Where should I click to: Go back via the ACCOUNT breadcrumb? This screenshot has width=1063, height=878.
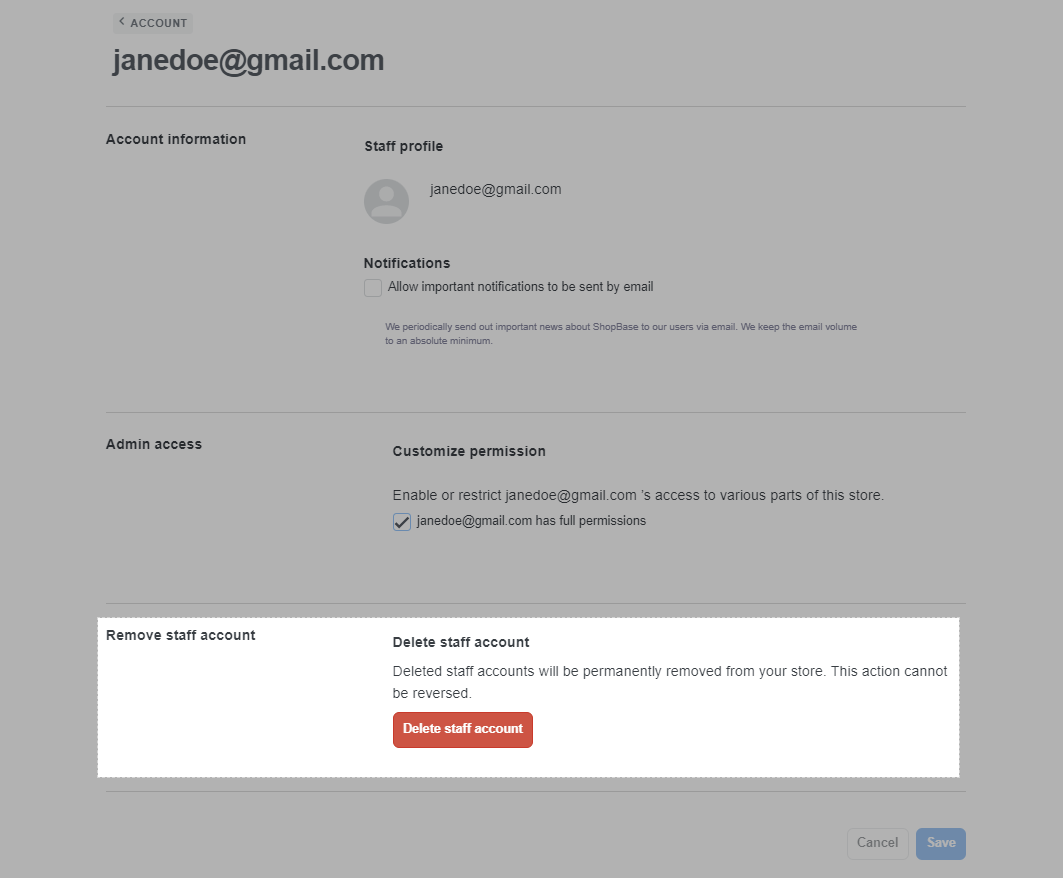click(x=153, y=23)
